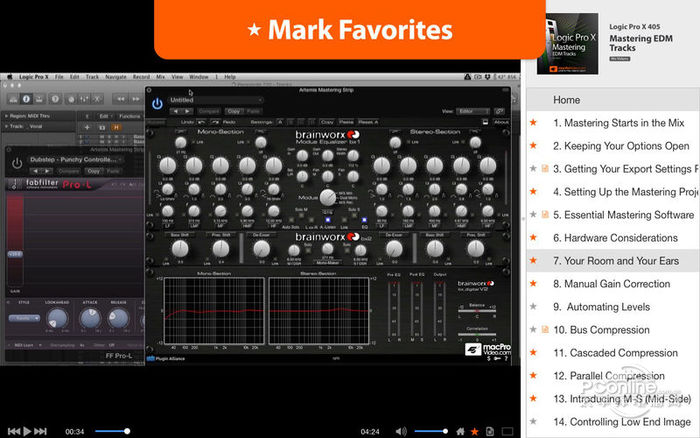Click the Logic fast-forward transport button
The image size is (700, 438).
pos(135,99)
